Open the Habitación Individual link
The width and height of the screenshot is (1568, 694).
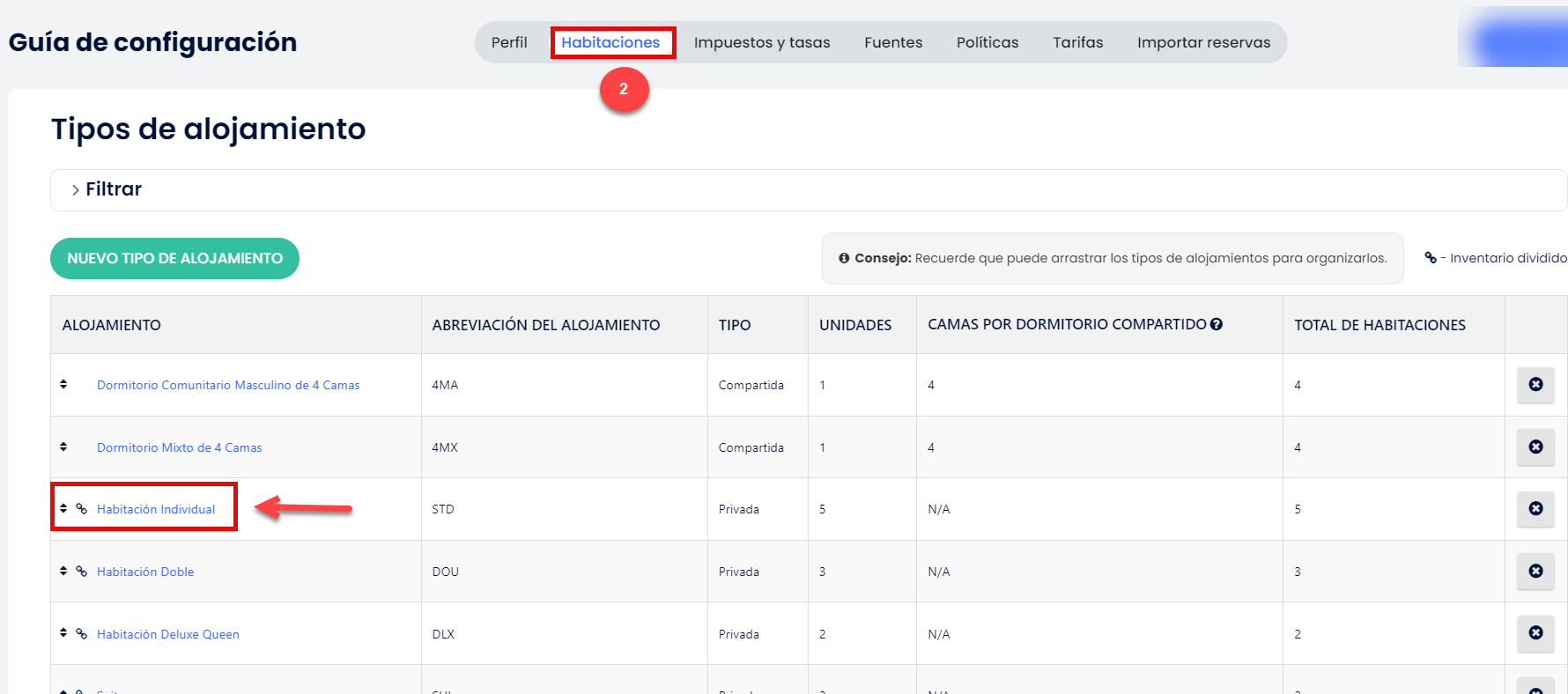[x=156, y=509]
